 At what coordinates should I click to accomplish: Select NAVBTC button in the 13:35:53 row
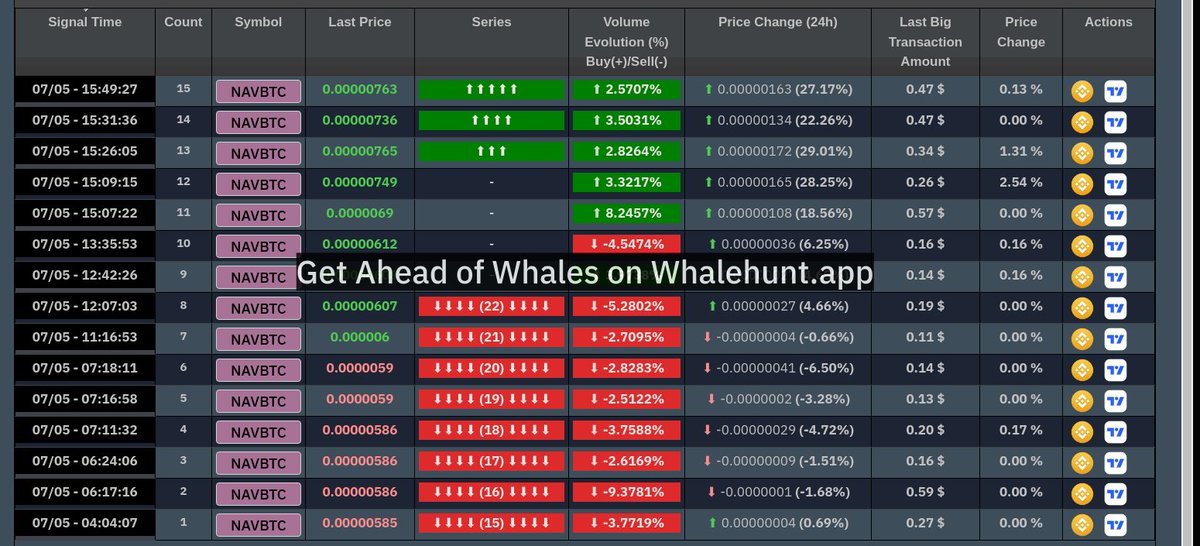pyautogui.click(x=258, y=247)
